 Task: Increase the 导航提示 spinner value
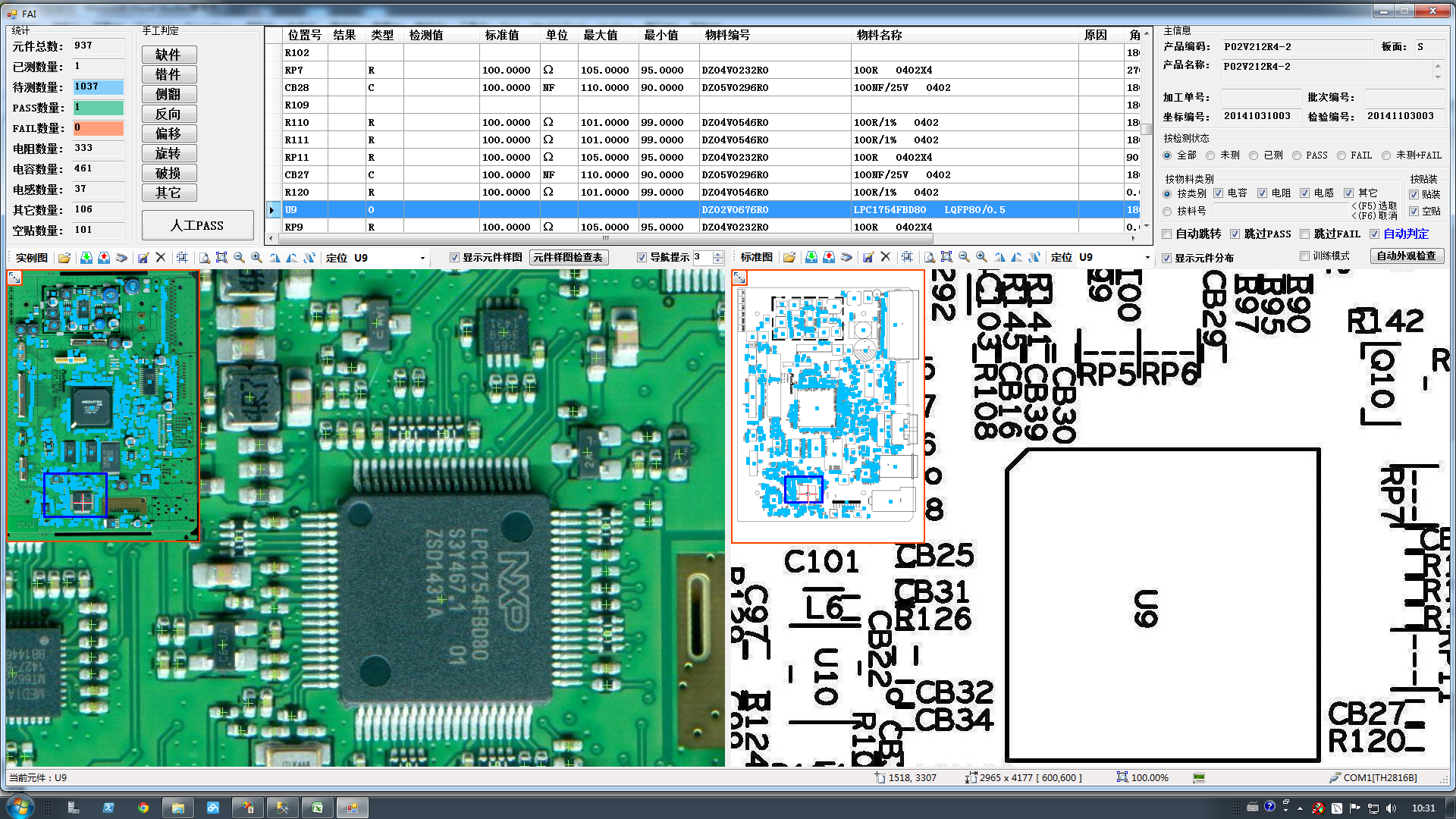point(718,254)
